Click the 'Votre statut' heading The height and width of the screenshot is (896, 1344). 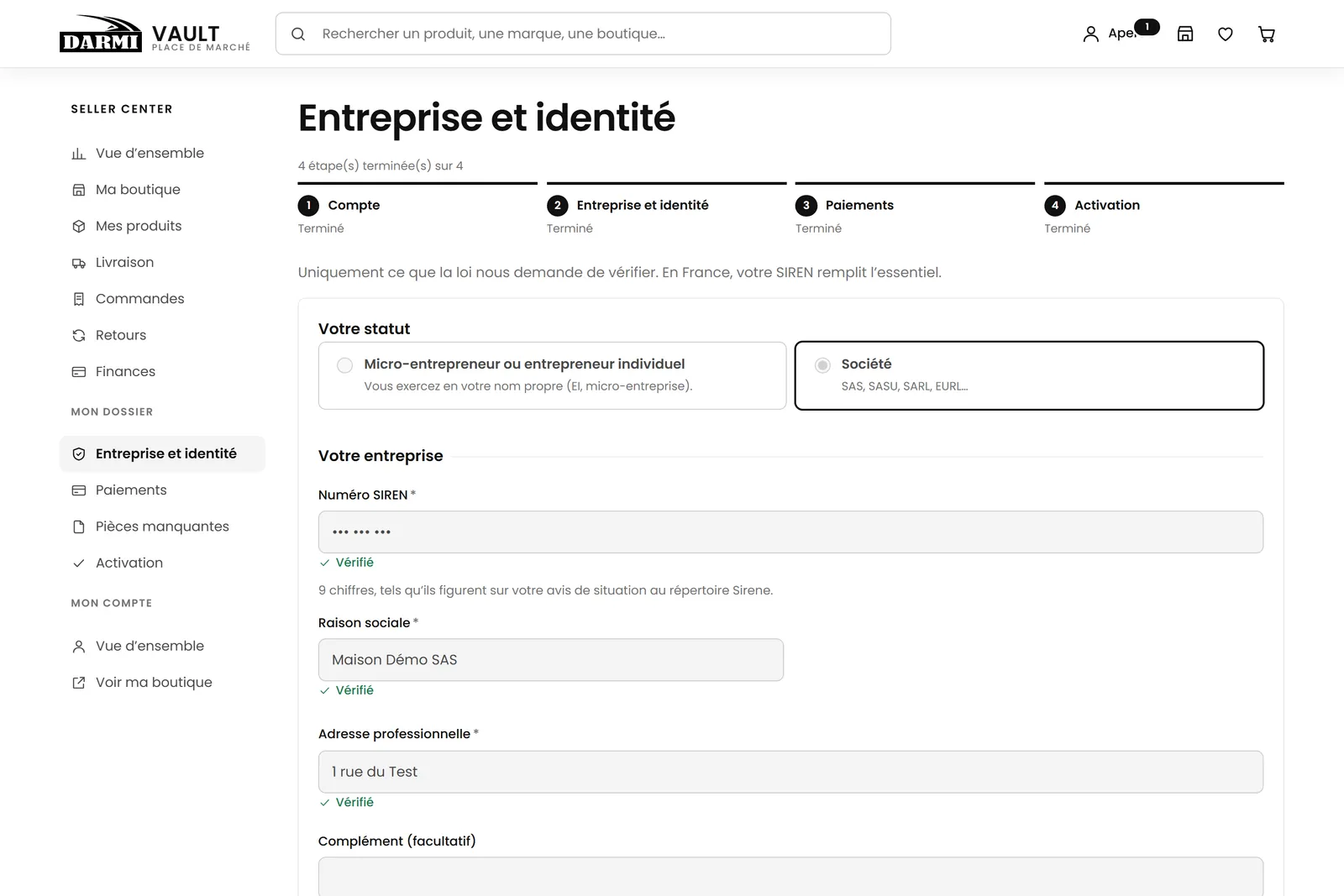364,329
